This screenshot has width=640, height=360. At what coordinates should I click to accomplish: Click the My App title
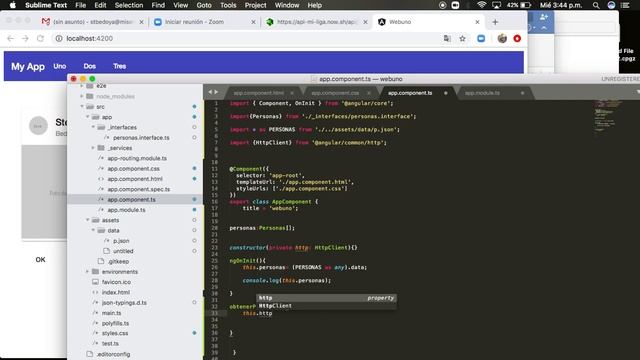28,67
